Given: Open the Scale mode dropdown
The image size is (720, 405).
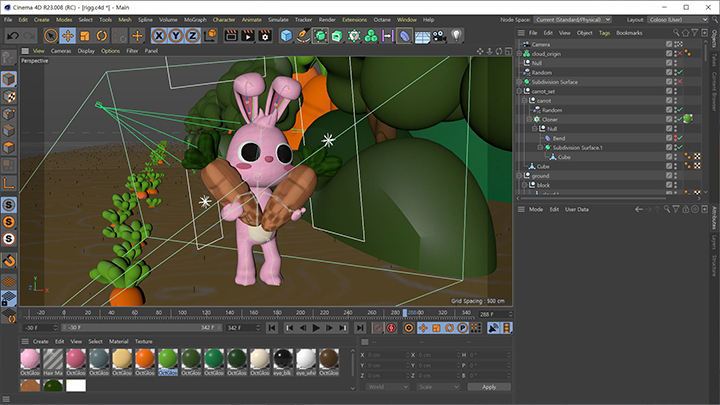Looking at the screenshot, I should [438, 387].
